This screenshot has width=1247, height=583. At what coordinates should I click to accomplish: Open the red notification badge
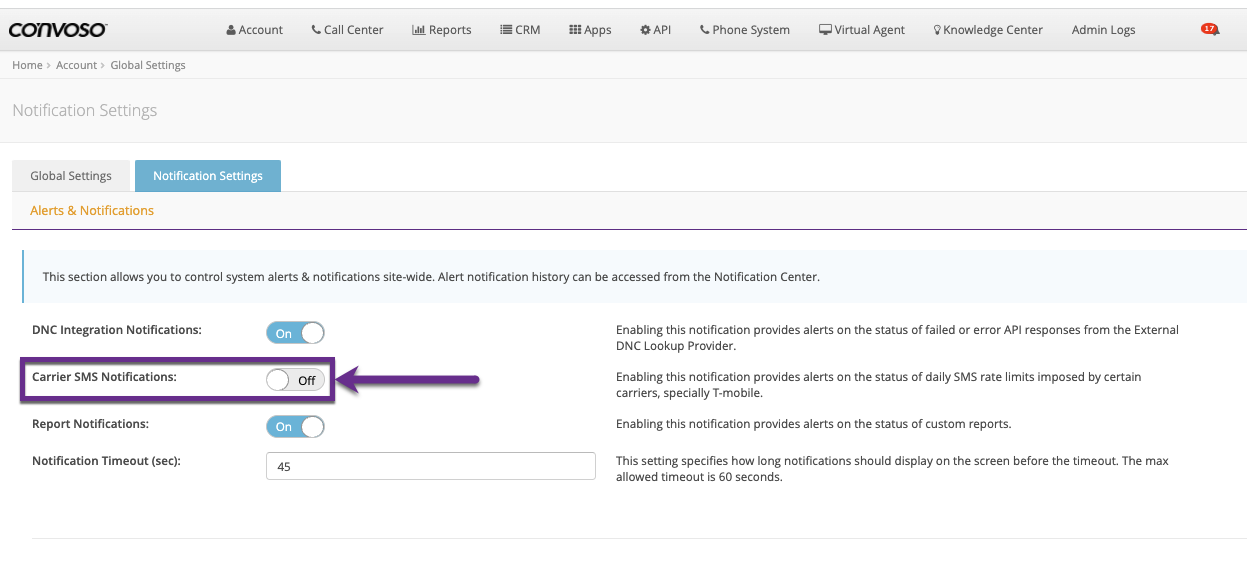coord(1210,29)
